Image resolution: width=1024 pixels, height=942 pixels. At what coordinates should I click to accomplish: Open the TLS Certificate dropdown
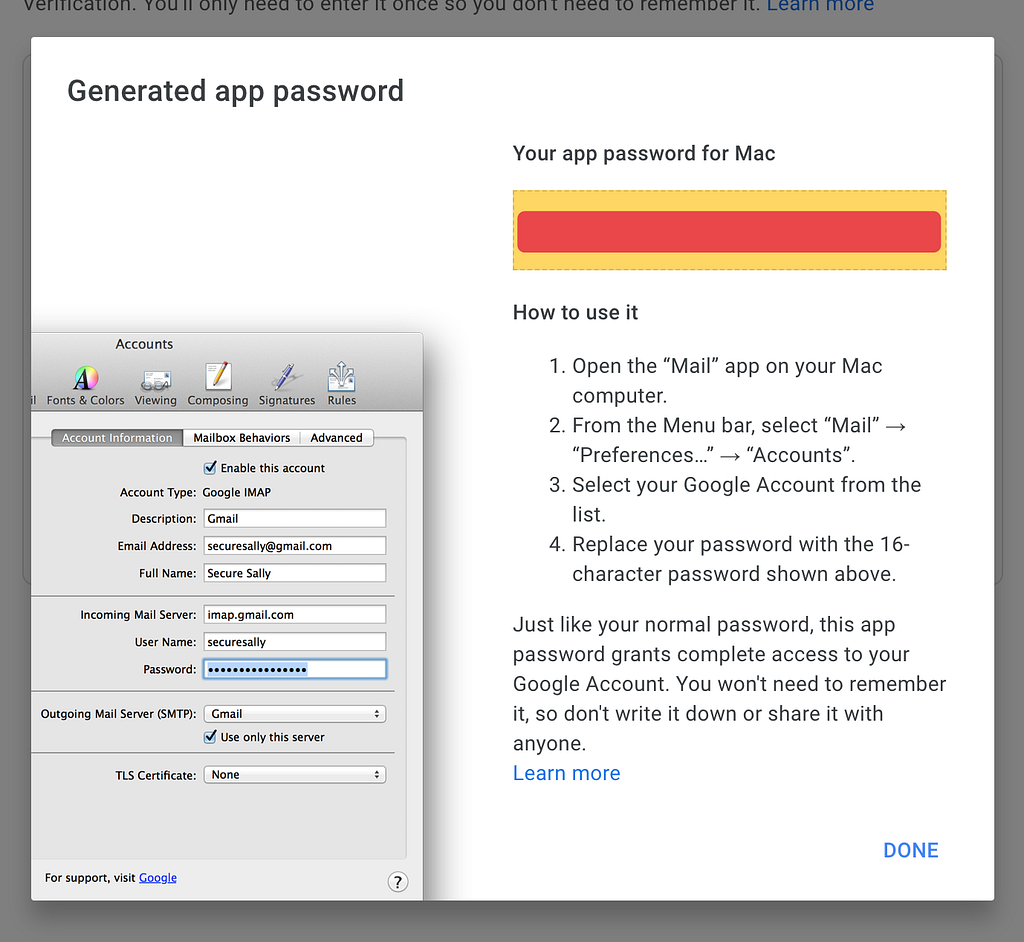[295, 775]
